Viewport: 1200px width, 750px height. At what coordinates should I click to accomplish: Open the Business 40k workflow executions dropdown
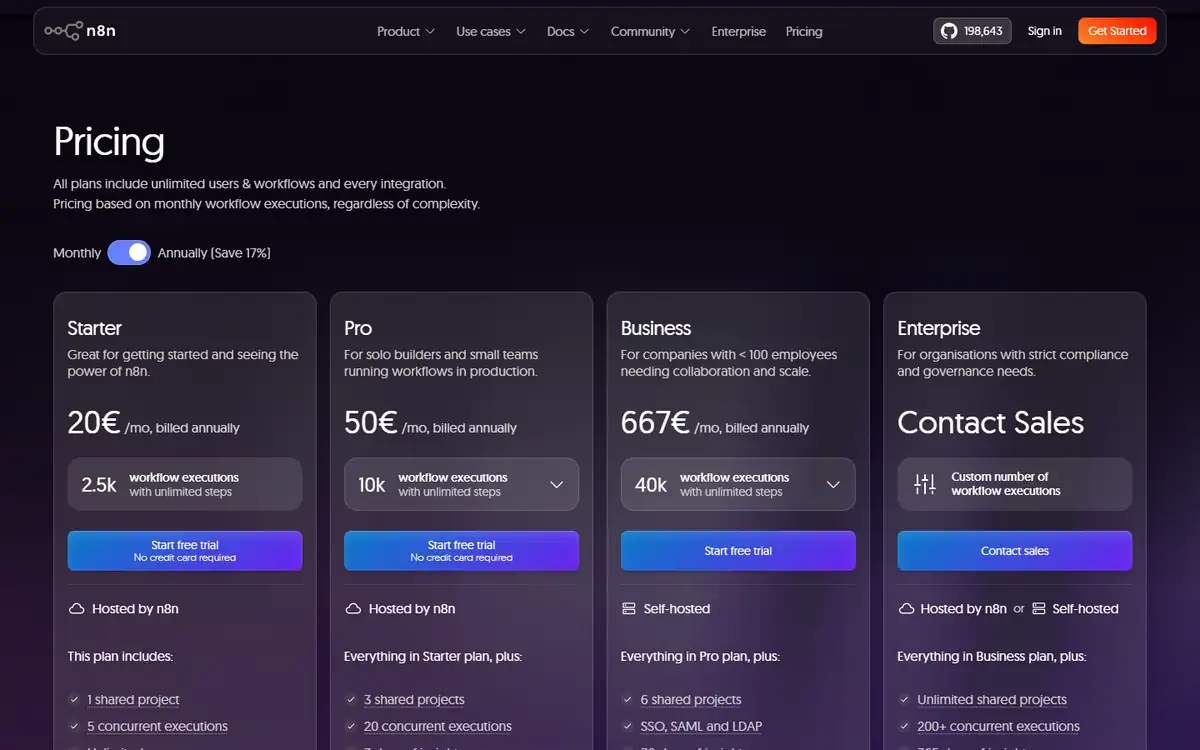(738, 484)
